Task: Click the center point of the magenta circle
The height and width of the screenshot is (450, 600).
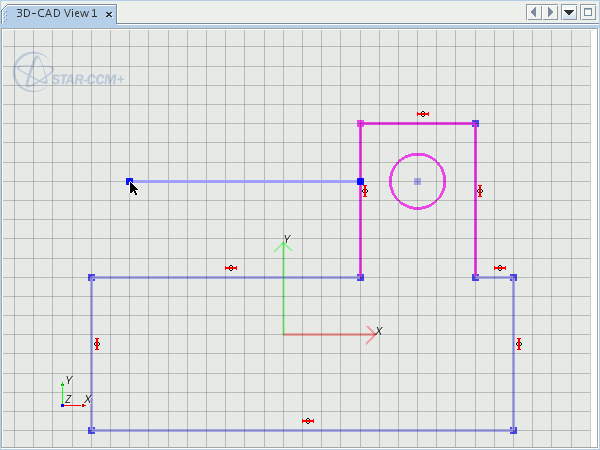Action: click(417, 181)
